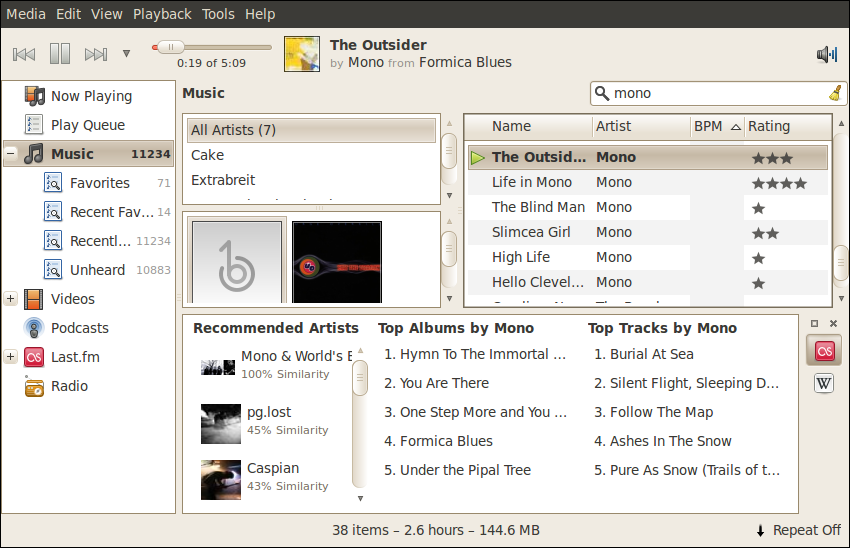Open album Hymn To The Immortal ...
850x548 pixels.
pyautogui.click(x=475, y=354)
